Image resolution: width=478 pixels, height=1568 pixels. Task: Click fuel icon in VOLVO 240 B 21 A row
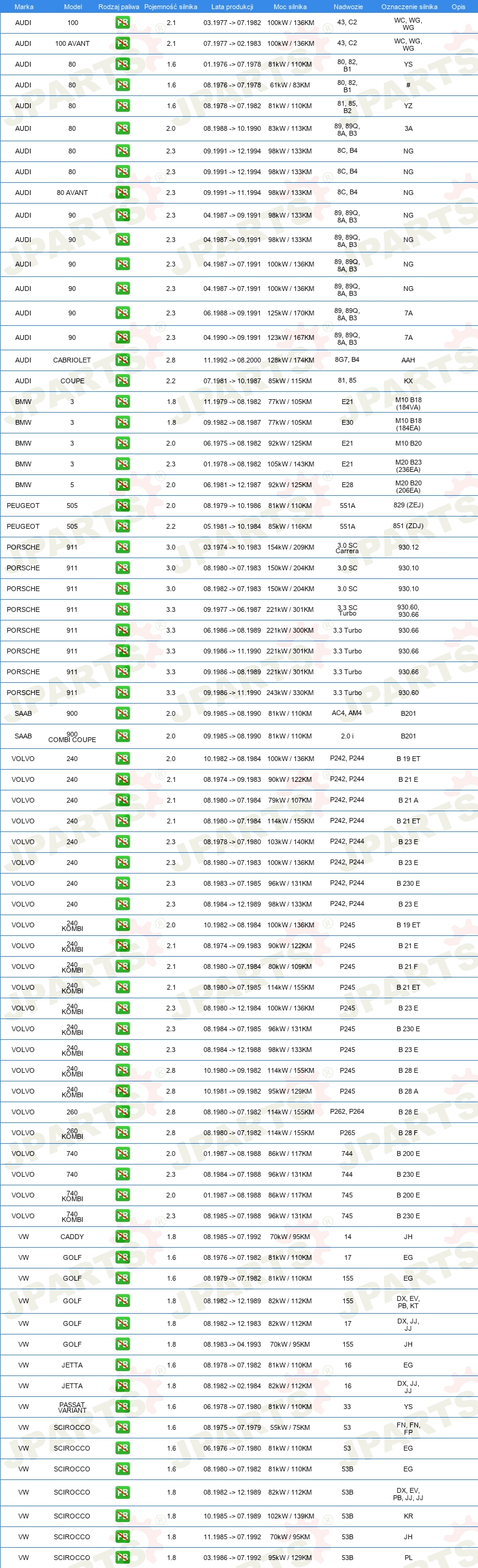point(122,800)
